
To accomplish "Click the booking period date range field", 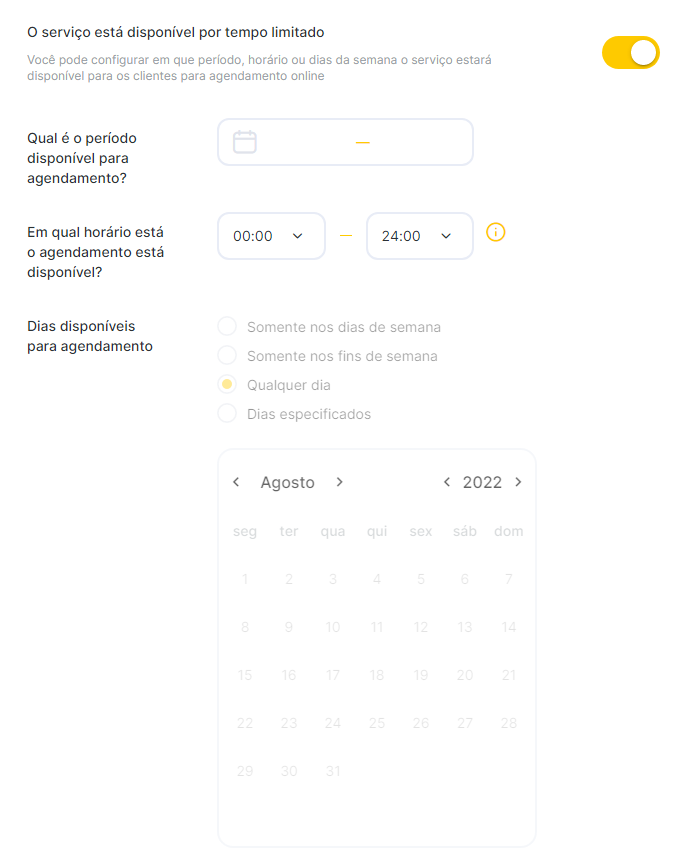I will (x=345, y=142).
